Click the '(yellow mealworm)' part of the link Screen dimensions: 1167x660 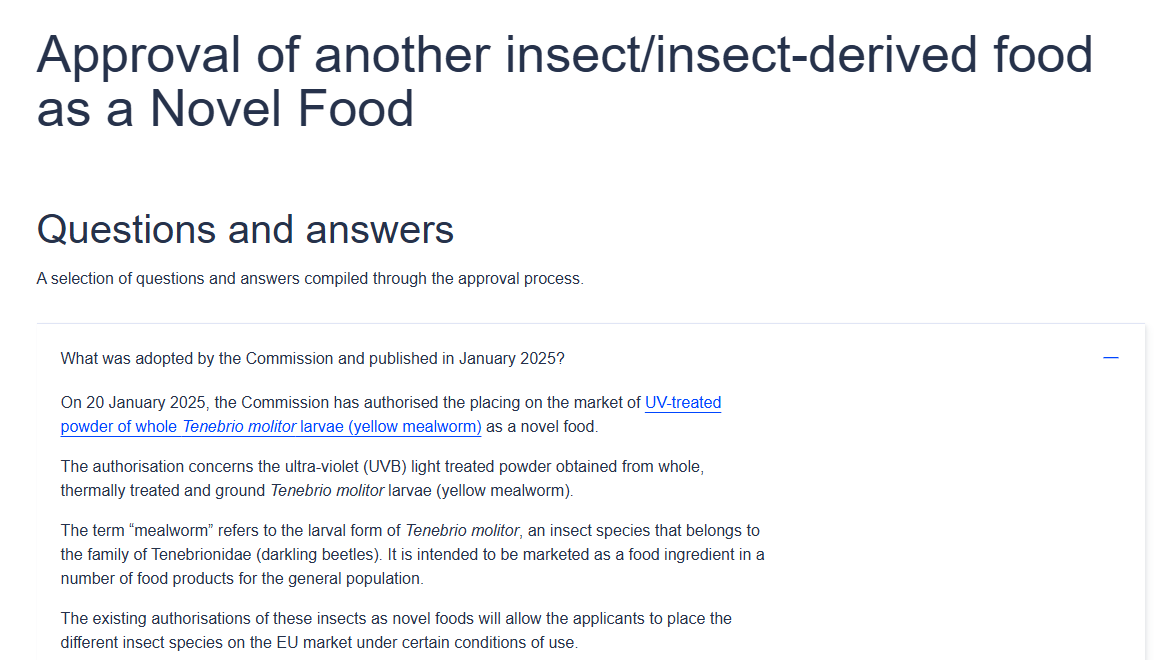[415, 427]
